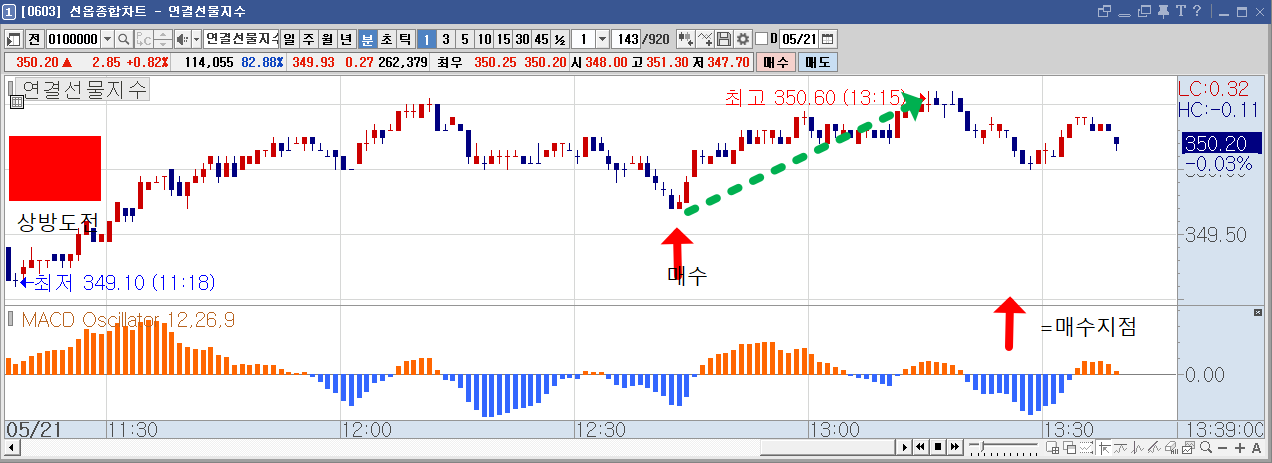Click the blue 매도 sell button

coord(818,61)
